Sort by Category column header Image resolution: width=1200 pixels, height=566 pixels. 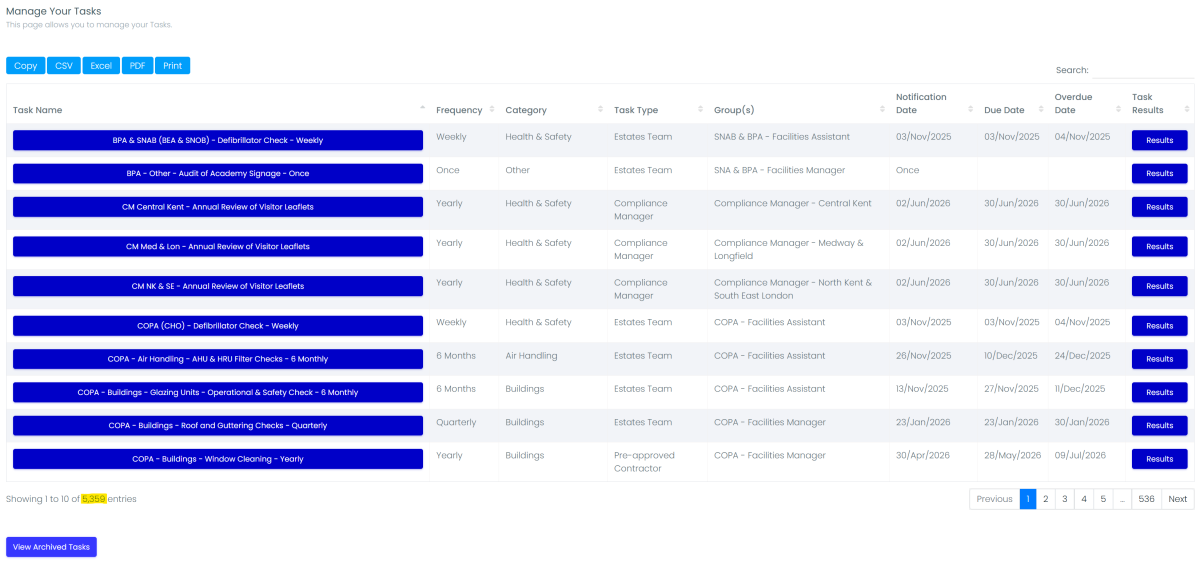[x=526, y=110]
